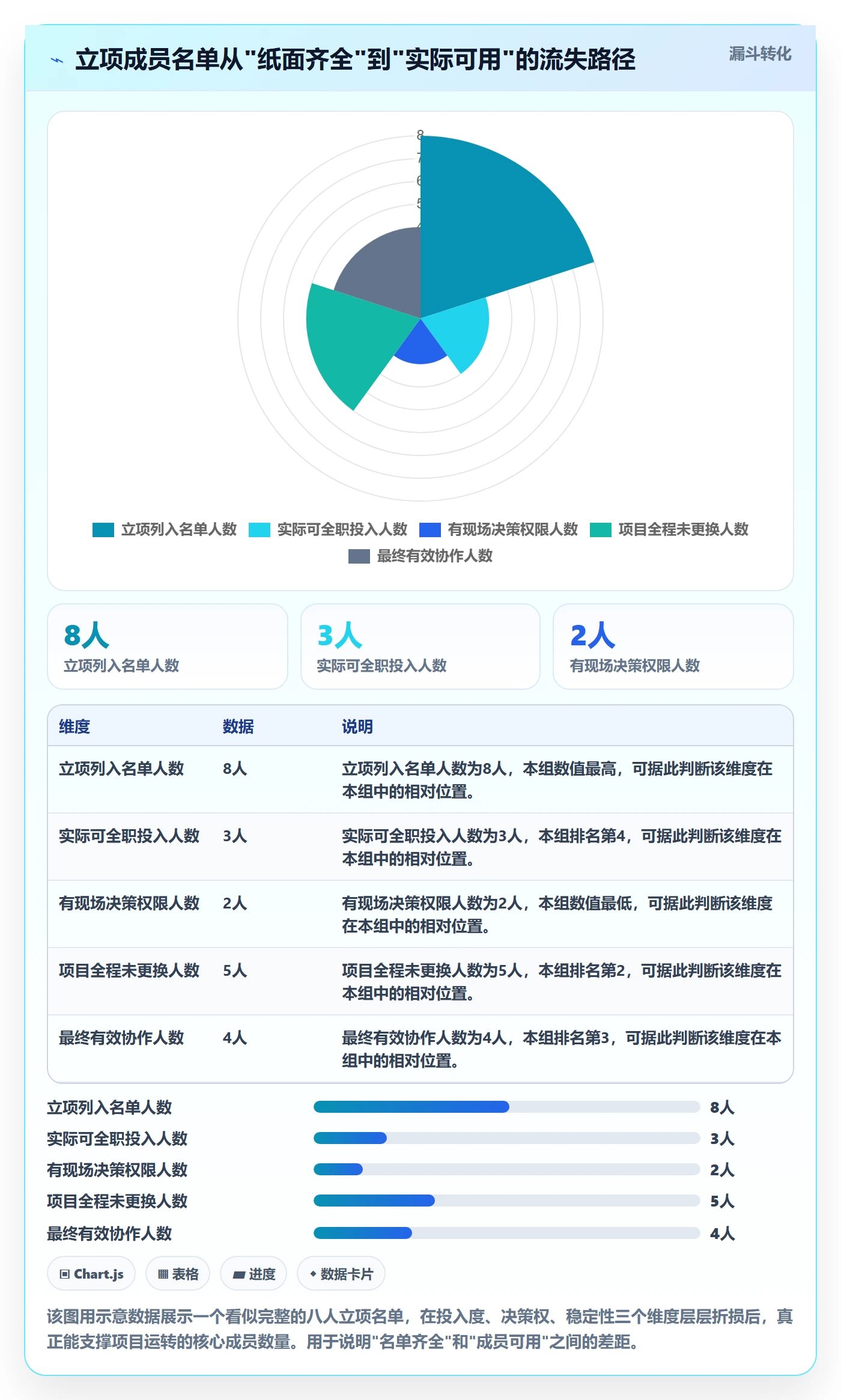Click the 维度 table column header

pyautogui.click(x=74, y=726)
